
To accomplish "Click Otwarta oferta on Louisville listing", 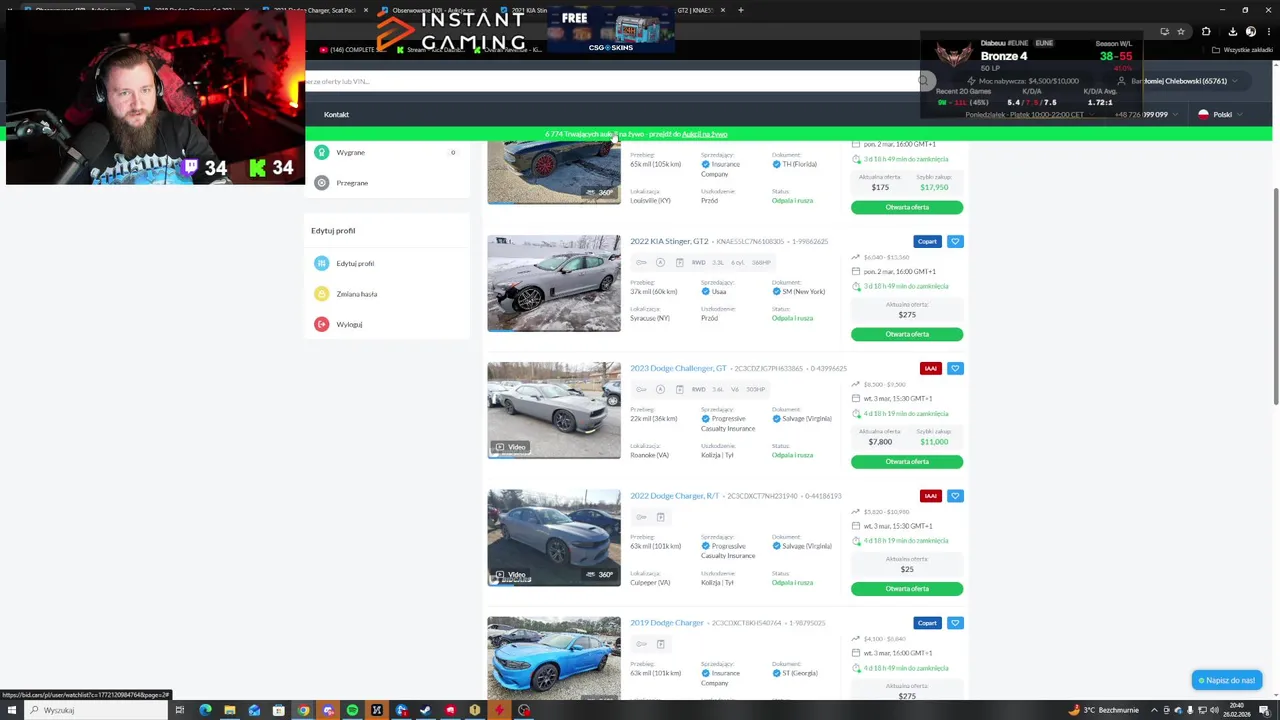I will 907,207.
